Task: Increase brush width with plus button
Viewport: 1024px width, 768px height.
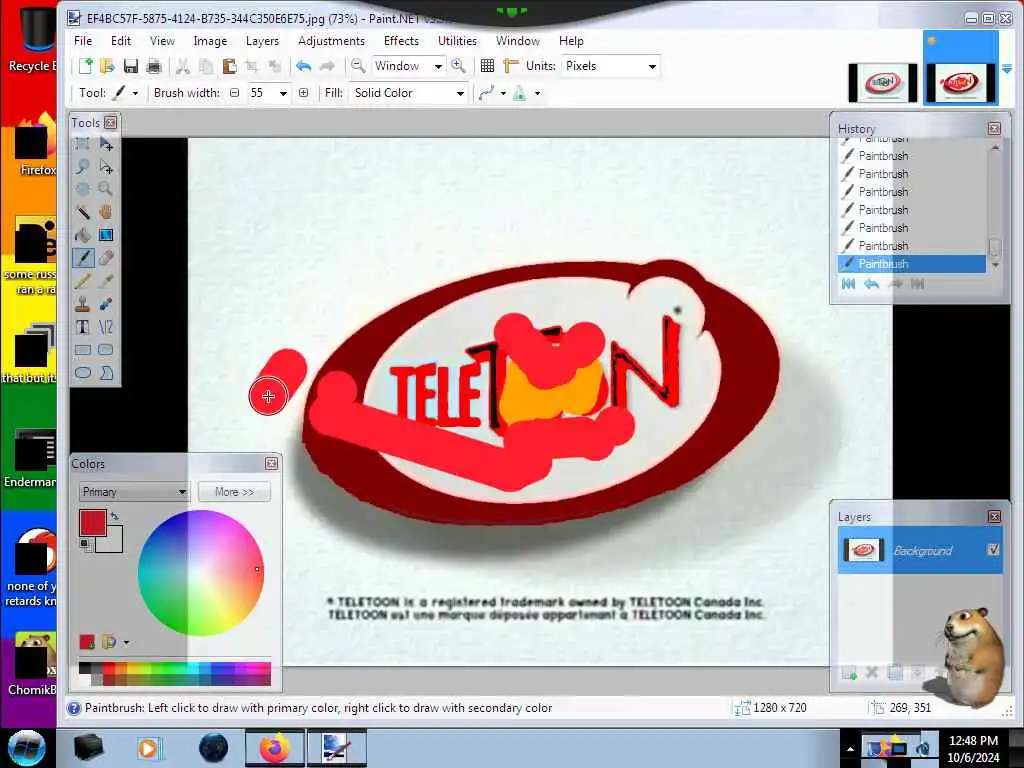Action: pyautogui.click(x=304, y=93)
